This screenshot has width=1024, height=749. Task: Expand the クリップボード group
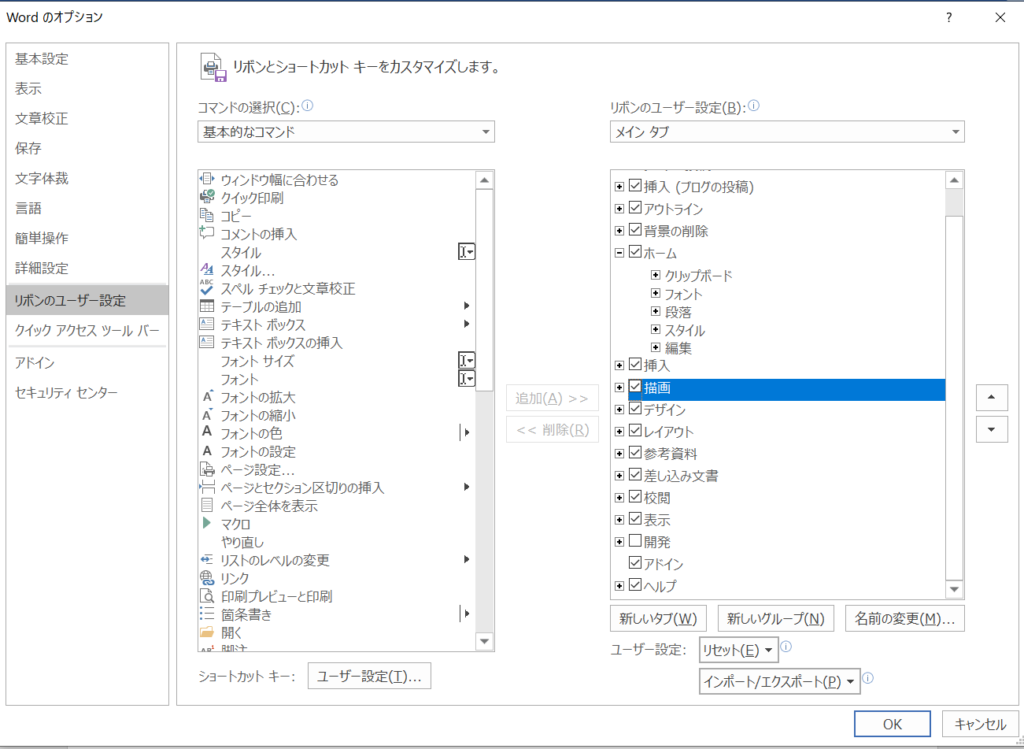[656, 275]
